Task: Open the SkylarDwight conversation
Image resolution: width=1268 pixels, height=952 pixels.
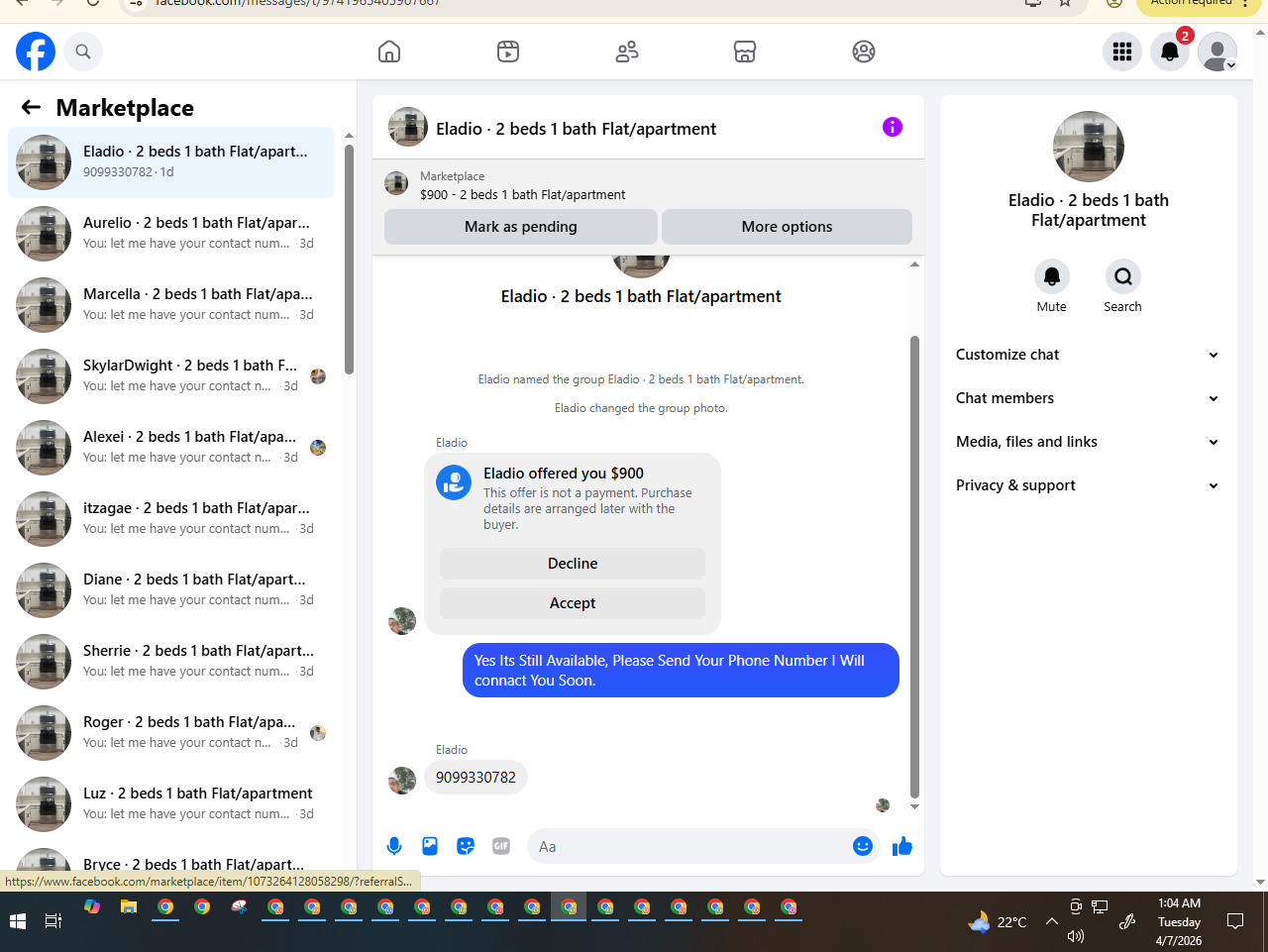Action: [170, 376]
